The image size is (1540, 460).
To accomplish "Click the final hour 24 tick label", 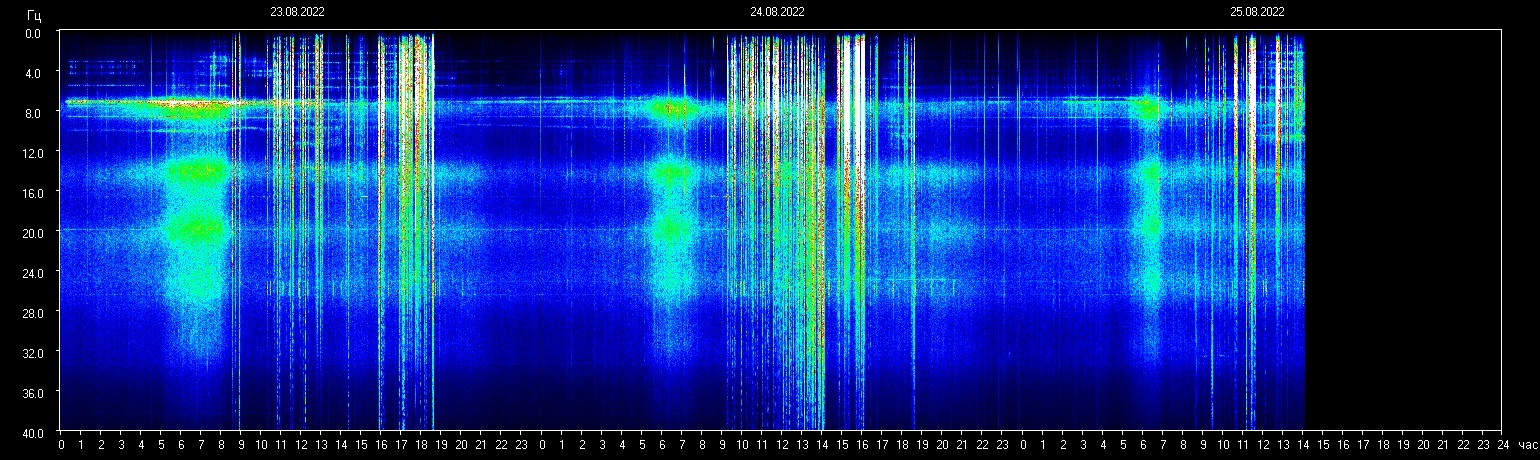I will (1502, 445).
